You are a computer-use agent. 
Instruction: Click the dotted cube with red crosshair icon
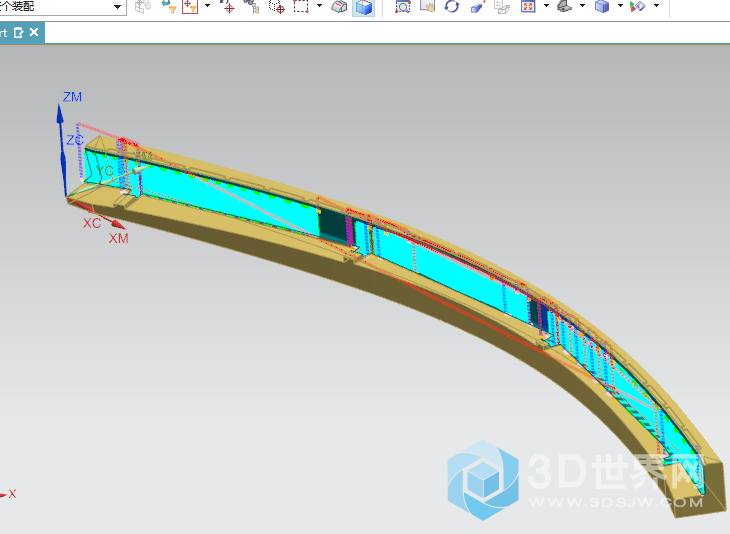[277, 7]
